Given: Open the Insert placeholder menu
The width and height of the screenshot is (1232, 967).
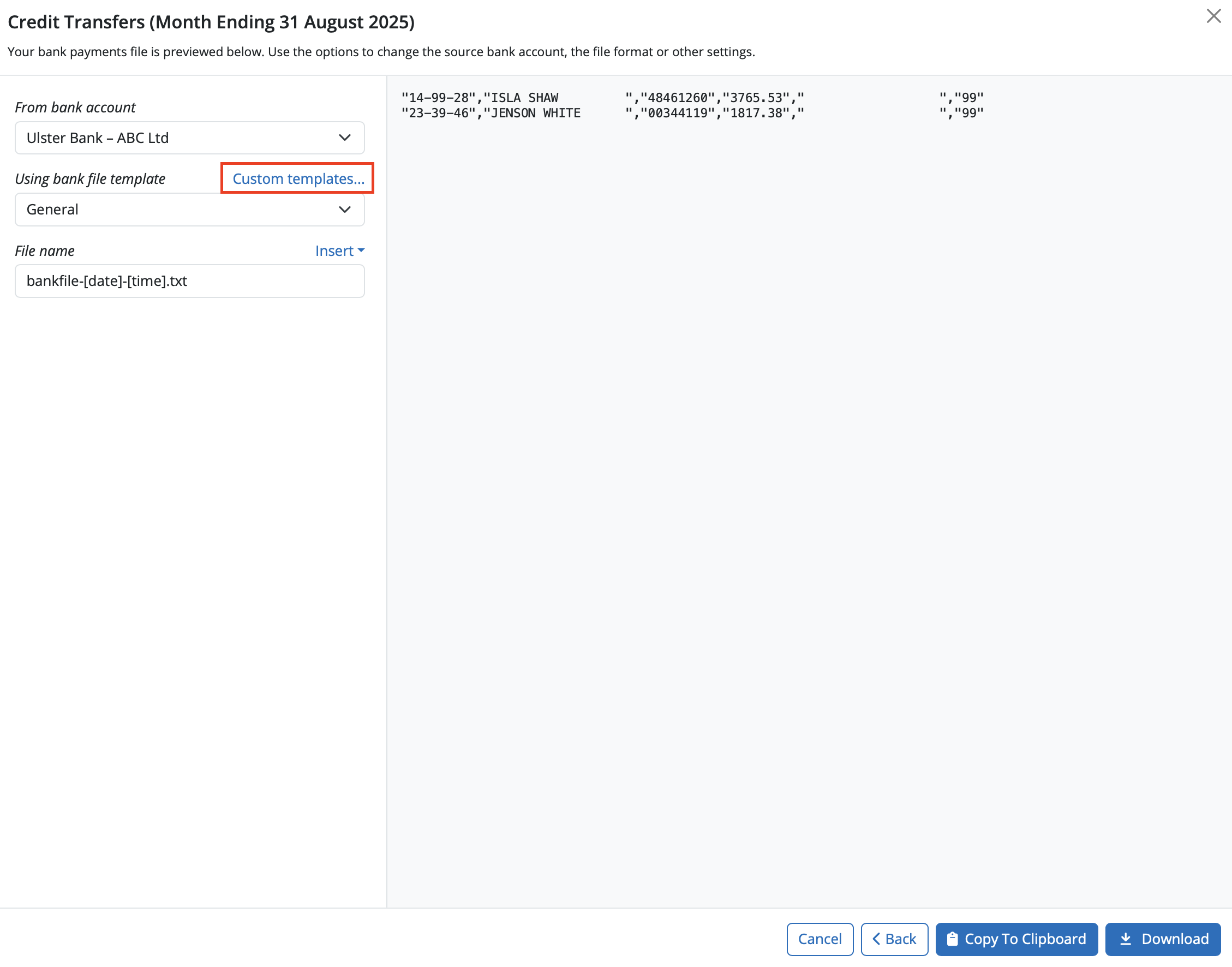Looking at the screenshot, I should pyautogui.click(x=334, y=250).
